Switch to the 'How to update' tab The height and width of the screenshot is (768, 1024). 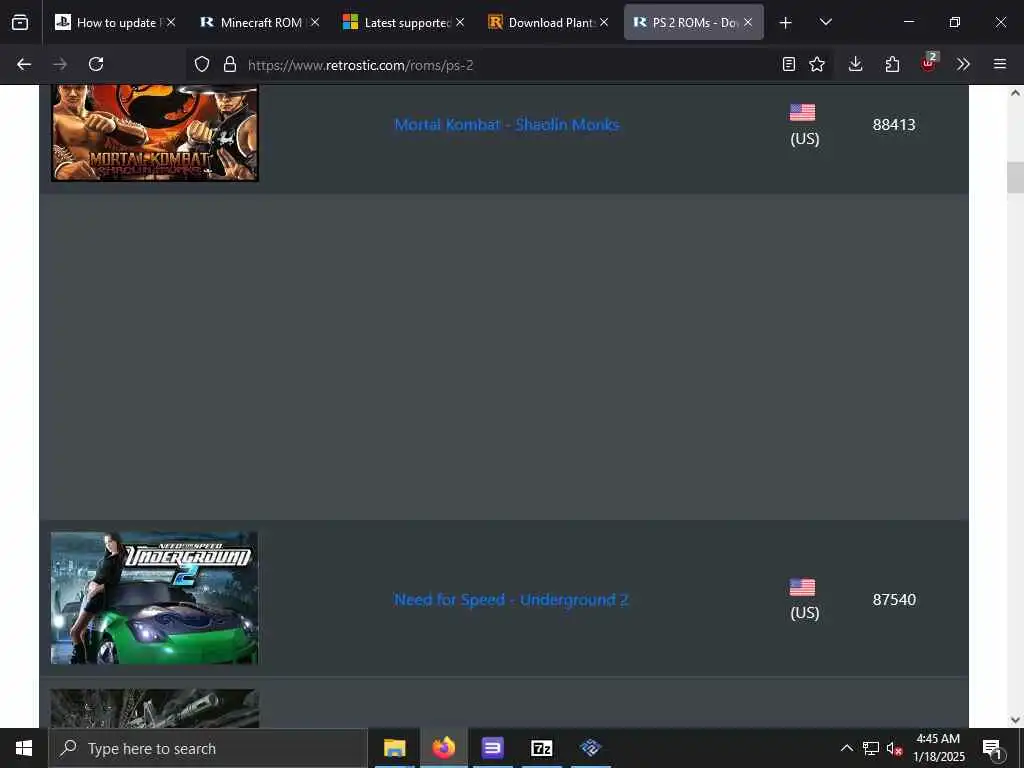(116, 22)
